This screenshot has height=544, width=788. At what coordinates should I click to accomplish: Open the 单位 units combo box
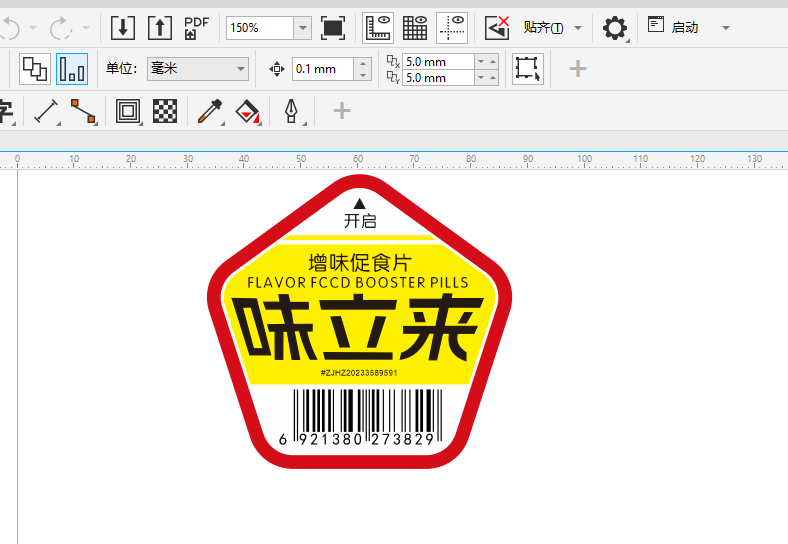pyautogui.click(x=198, y=69)
